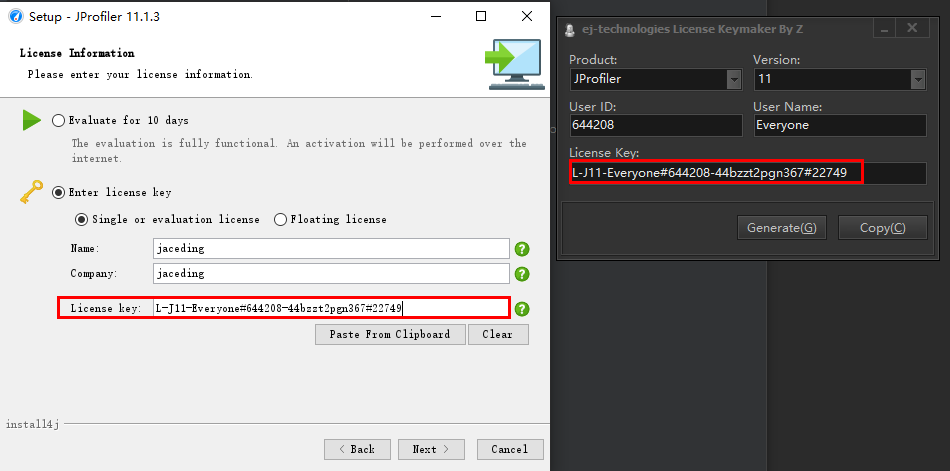
Task: Click the golden key icon
Action: [31, 192]
